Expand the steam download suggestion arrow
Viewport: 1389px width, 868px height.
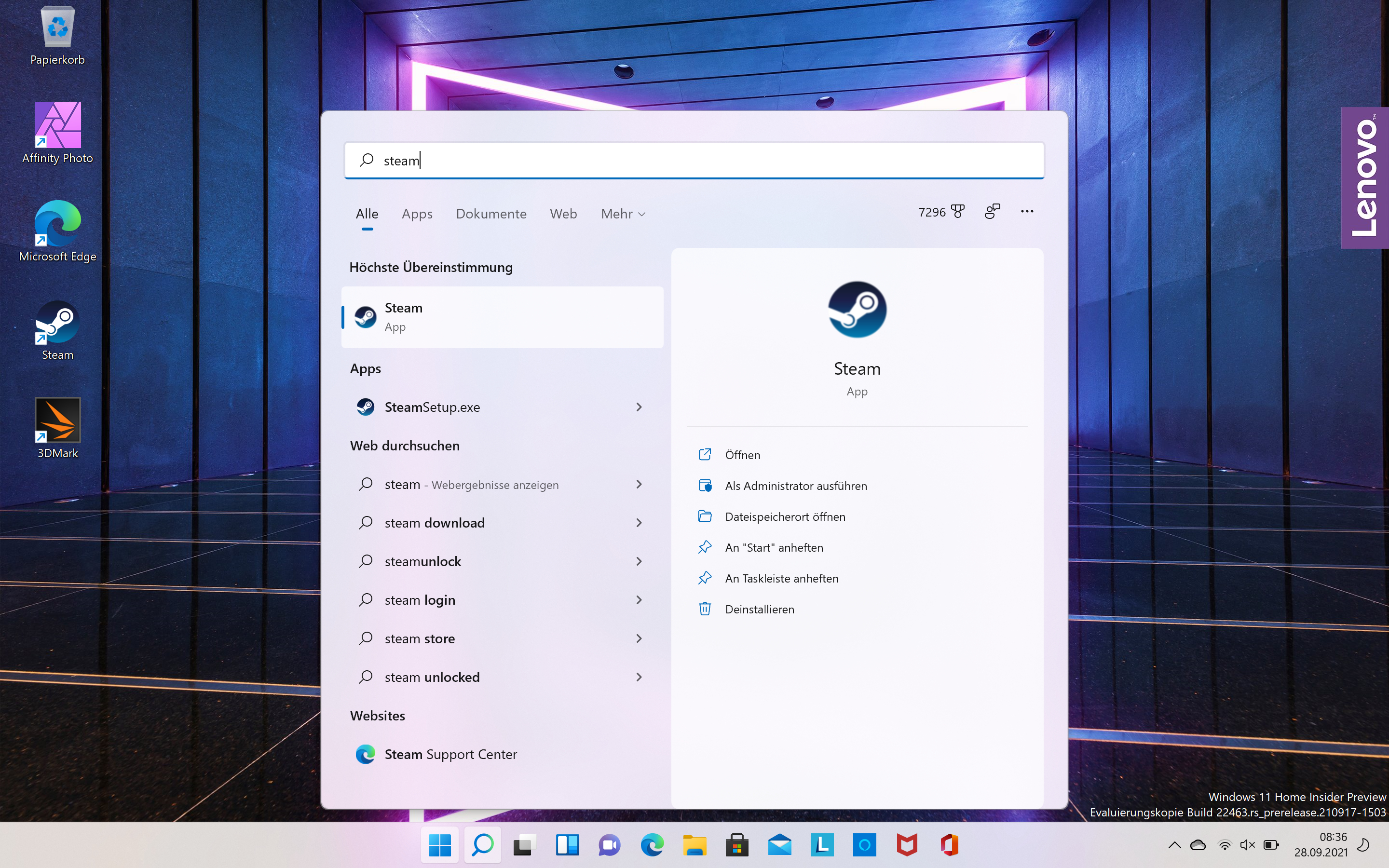coord(639,523)
